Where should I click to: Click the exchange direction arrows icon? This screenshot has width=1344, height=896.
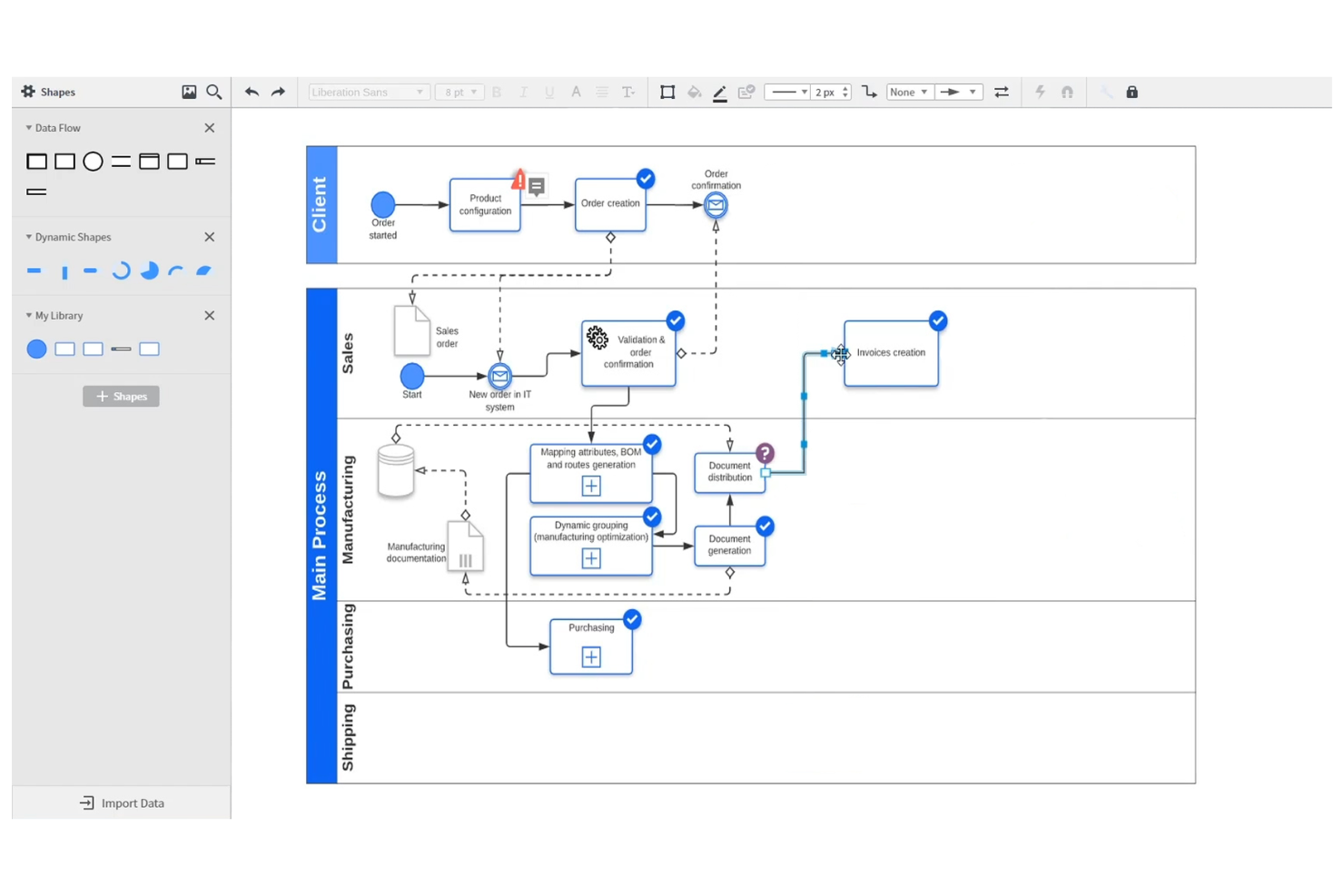(1001, 92)
